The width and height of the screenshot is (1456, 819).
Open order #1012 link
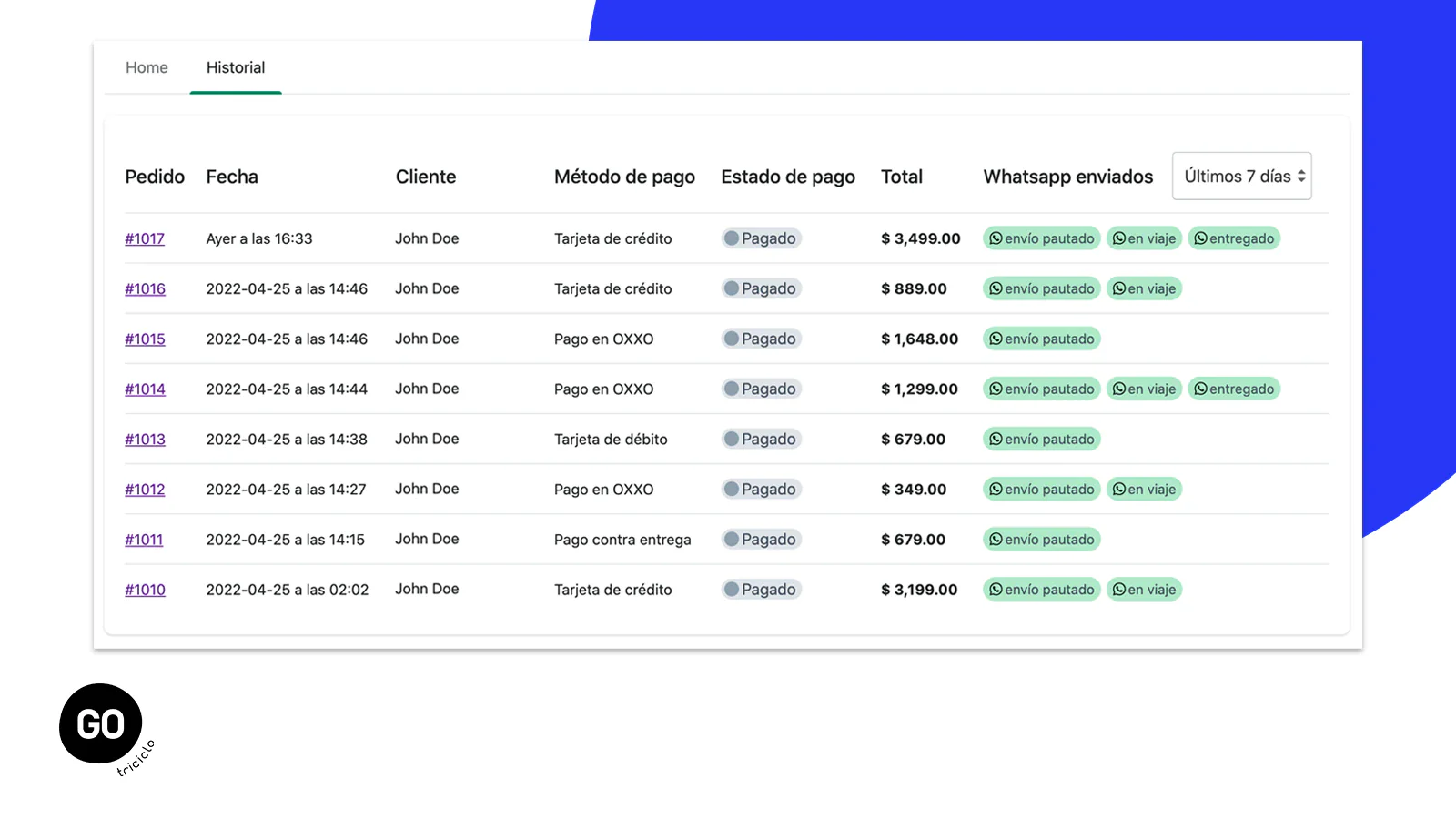145,489
